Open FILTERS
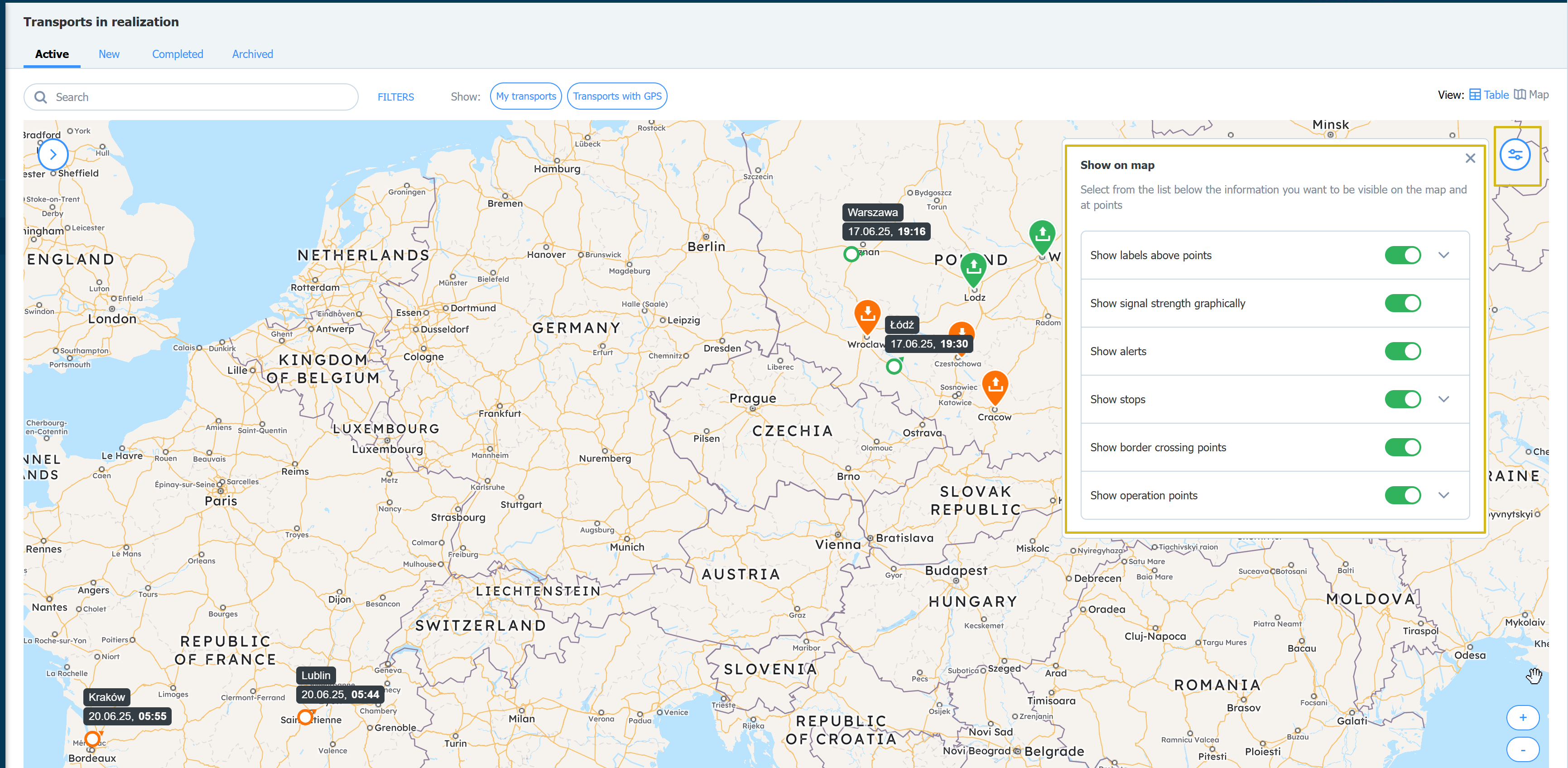1568x768 pixels. (x=395, y=97)
